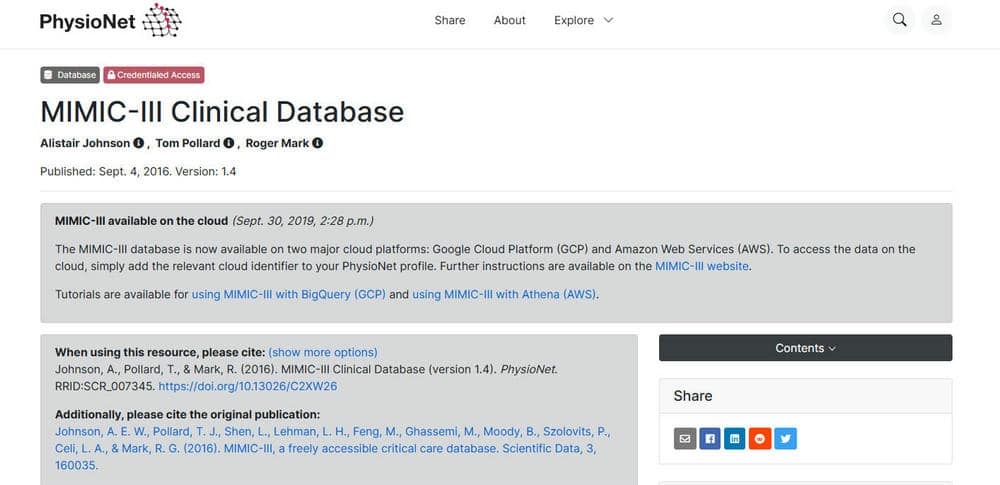Share on LinkedIn icon
The width and height of the screenshot is (1000, 485).
(x=735, y=438)
